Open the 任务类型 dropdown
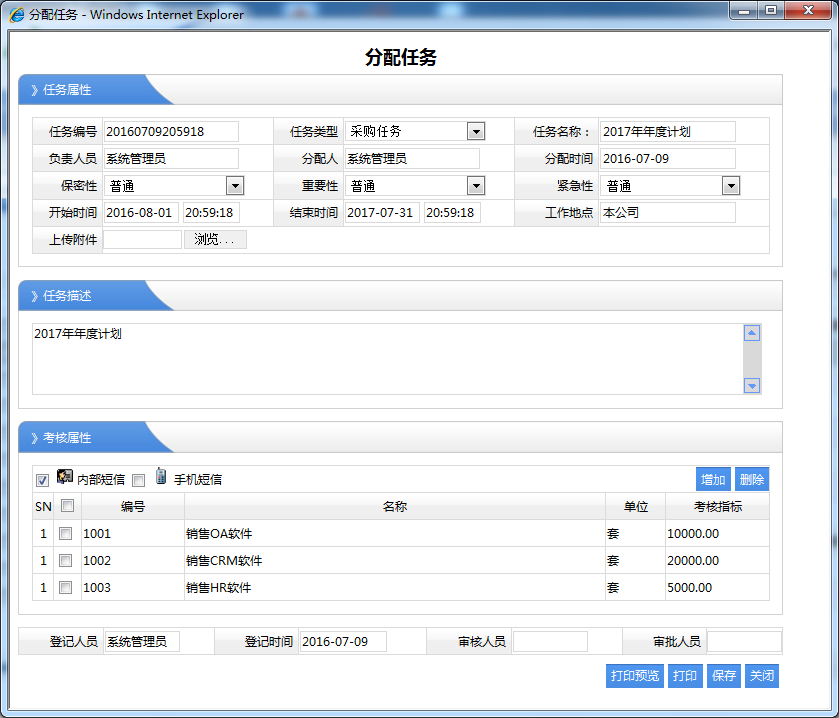The image size is (839, 718). [x=476, y=131]
